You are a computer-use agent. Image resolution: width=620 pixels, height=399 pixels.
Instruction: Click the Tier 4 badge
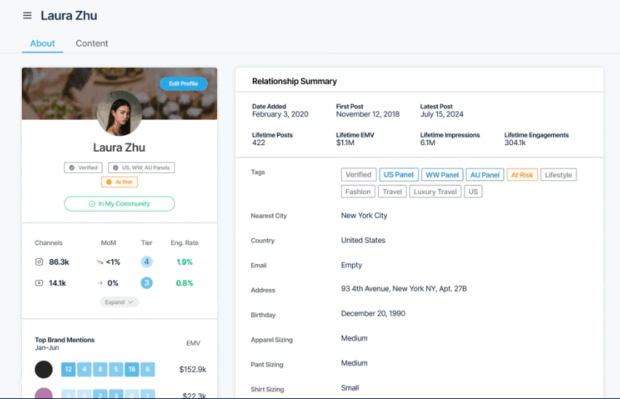(147, 262)
